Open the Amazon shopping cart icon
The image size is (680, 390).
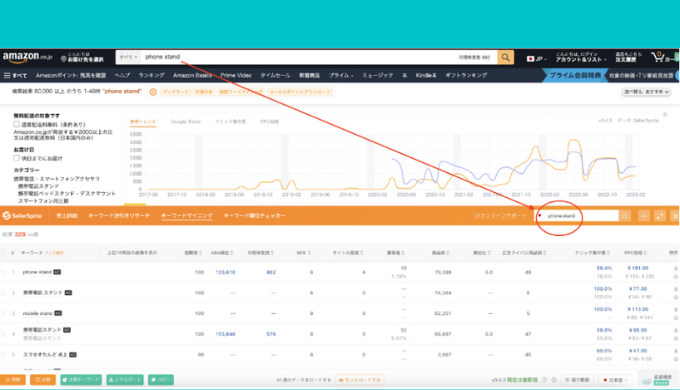(x=657, y=57)
